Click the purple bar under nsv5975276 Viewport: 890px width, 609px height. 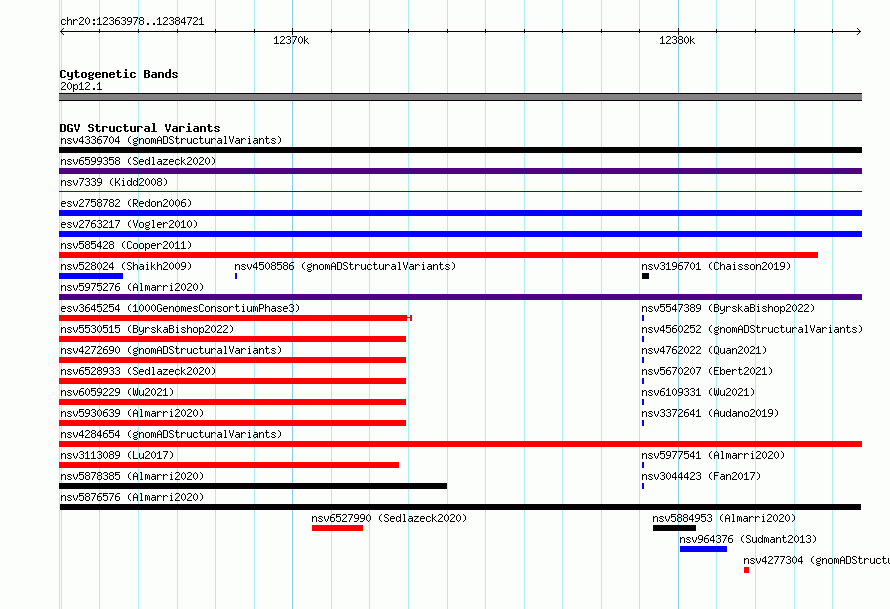460,297
